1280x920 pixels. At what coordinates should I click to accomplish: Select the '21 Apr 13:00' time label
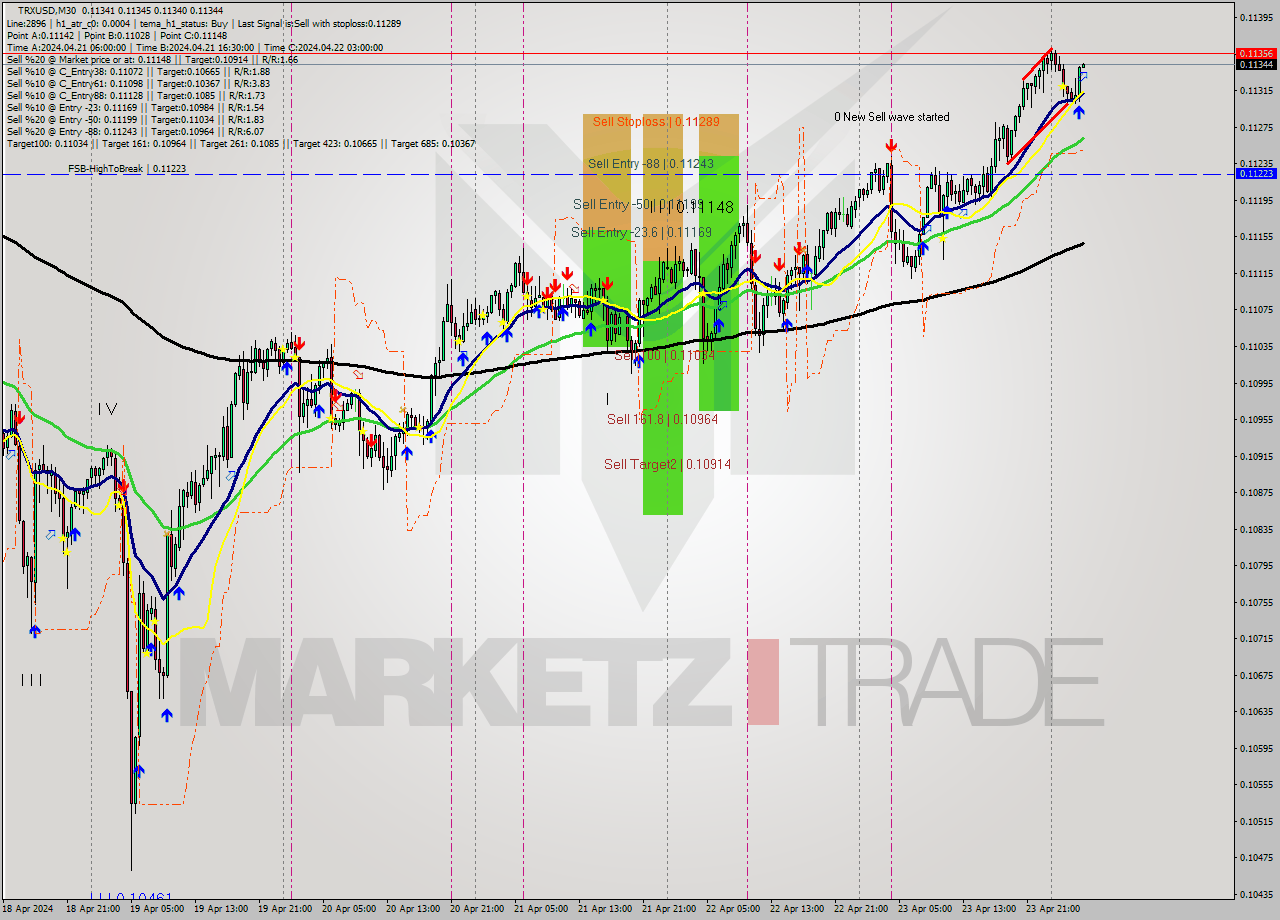point(605,909)
